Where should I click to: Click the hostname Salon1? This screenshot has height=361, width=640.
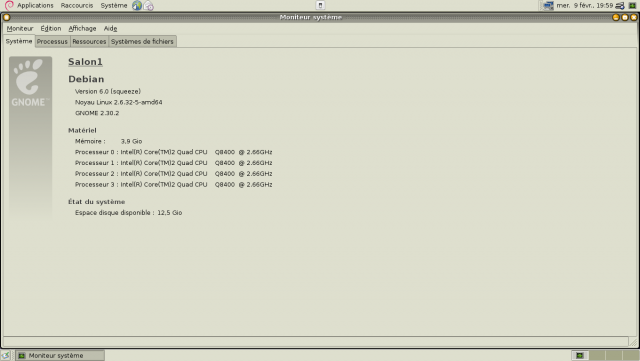coord(85,62)
